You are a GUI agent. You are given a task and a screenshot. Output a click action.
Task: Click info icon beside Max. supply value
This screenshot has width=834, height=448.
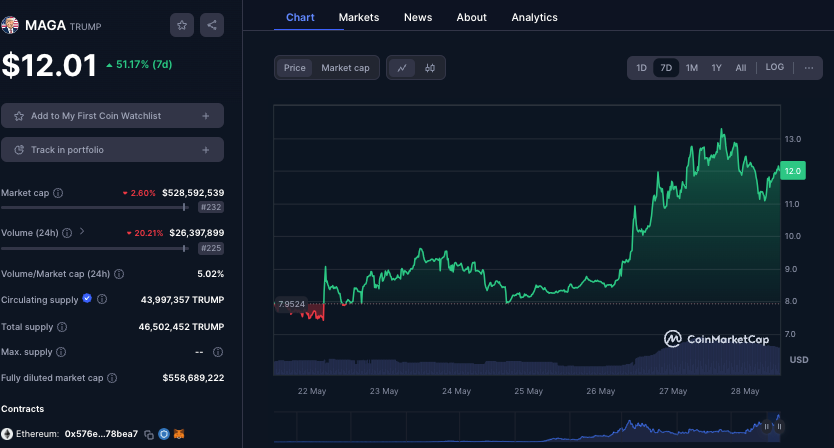click(218, 352)
